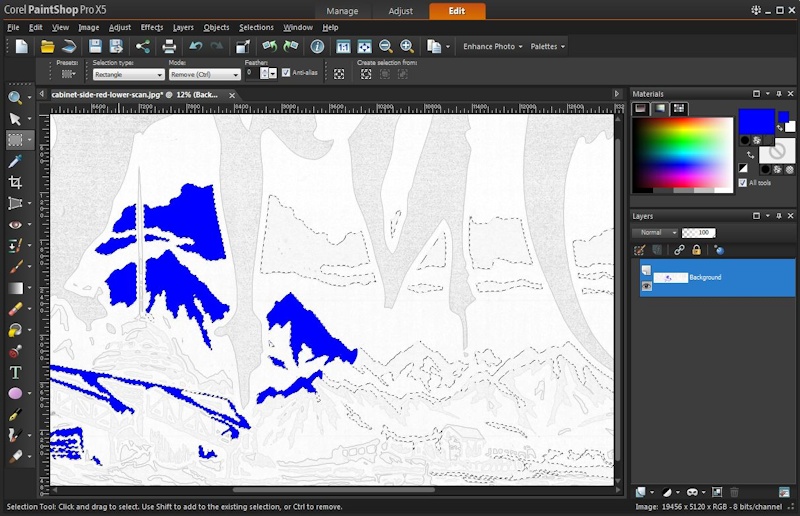
Task: Open the Palettes button
Action: click(547, 46)
